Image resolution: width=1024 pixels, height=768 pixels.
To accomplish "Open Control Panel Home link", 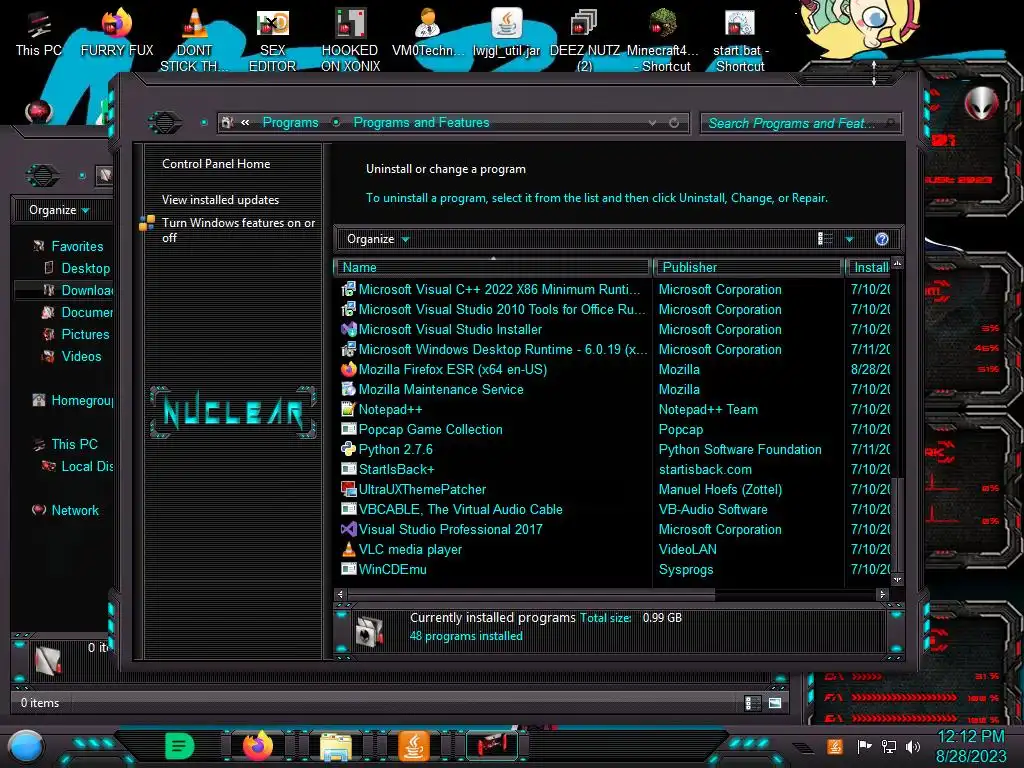I will click(x=216, y=164).
